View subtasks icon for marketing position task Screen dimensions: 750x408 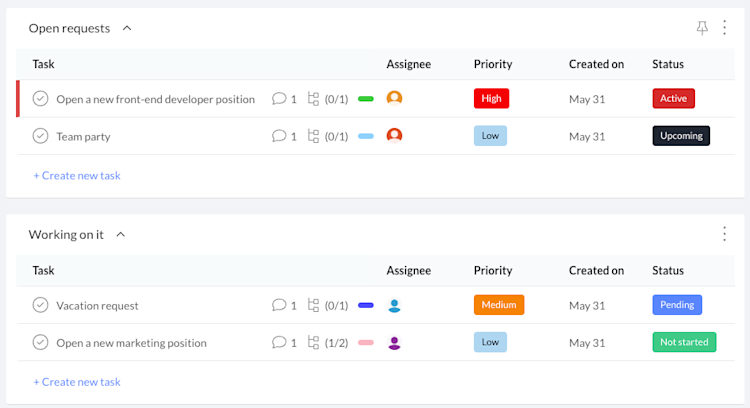pos(313,342)
